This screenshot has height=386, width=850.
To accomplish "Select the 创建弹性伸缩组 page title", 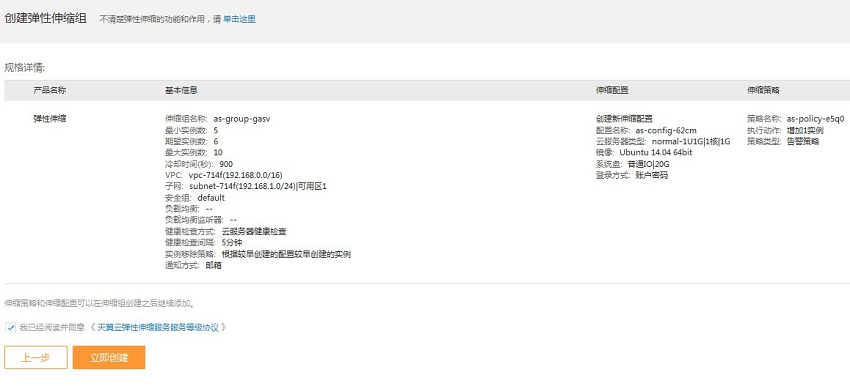I will click(x=46, y=19).
